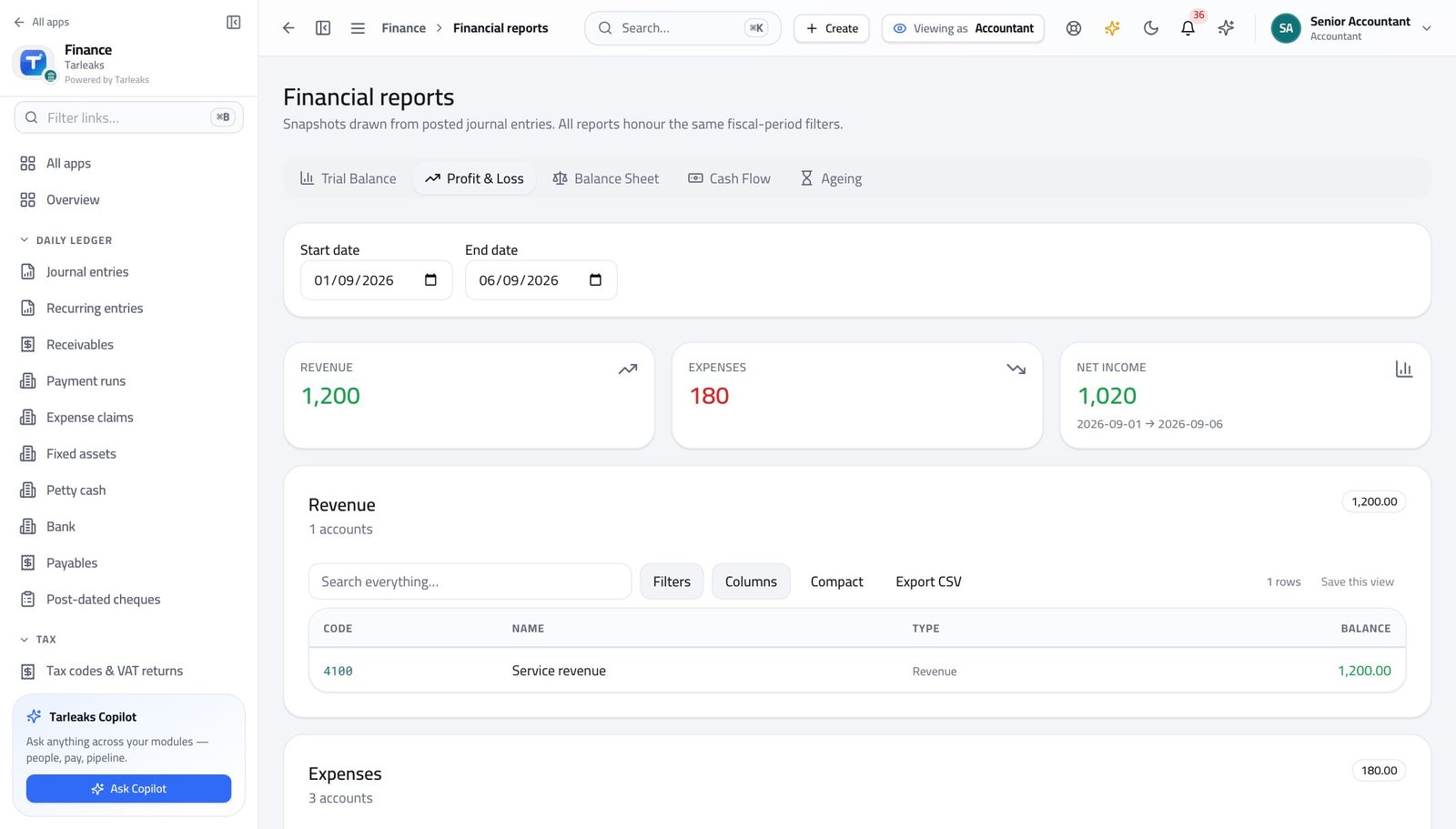Screen dimensions: 1456x829
Task: Click the Expenses trending-down icon
Action: pyautogui.click(x=1016, y=369)
